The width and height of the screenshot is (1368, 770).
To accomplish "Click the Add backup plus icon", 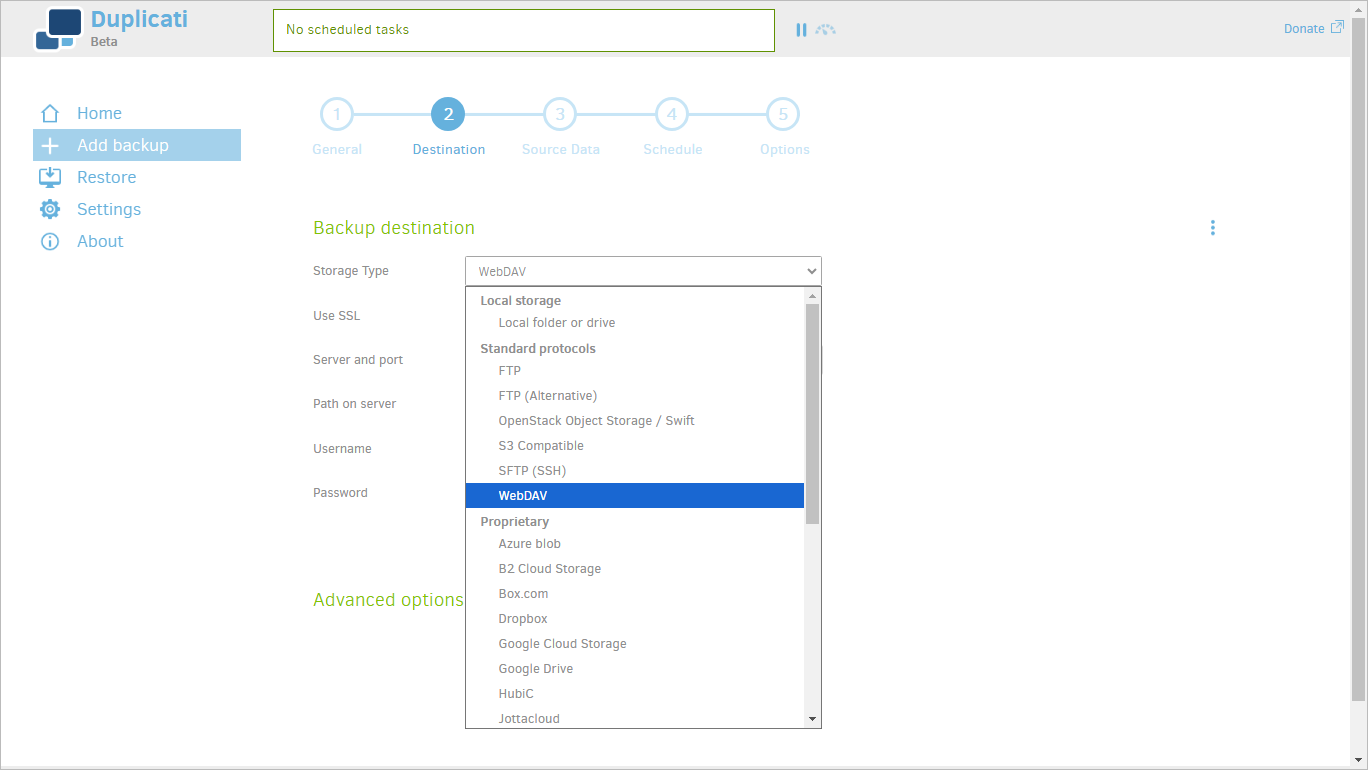I will pyautogui.click(x=50, y=145).
